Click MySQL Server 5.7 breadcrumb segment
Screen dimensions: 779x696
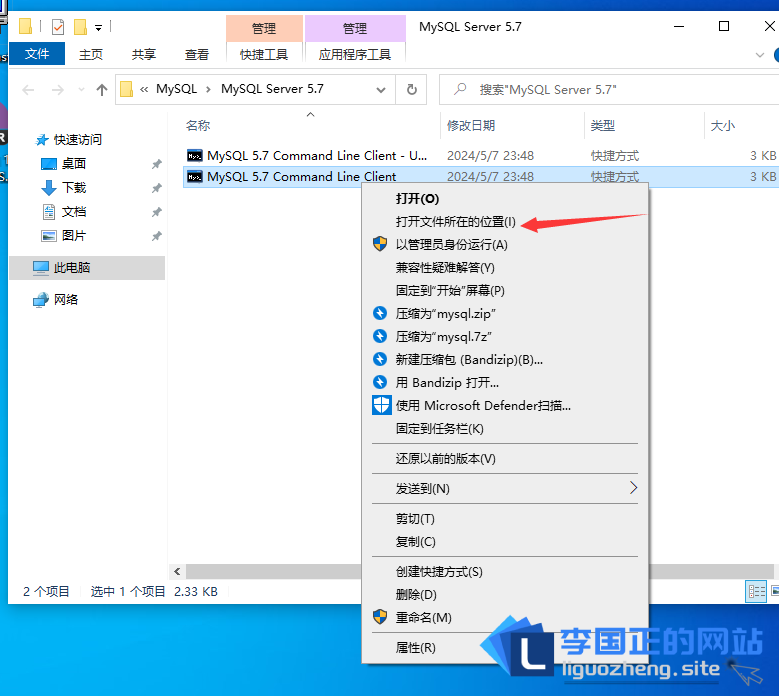click(272, 89)
